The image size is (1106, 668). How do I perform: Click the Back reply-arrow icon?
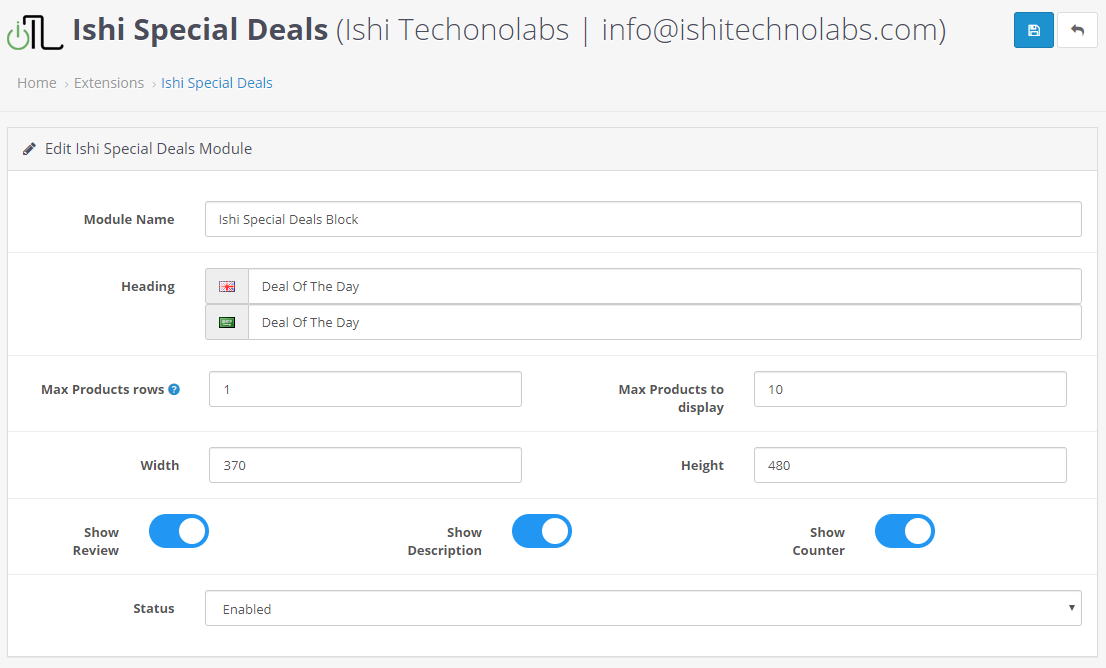pyautogui.click(x=1077, y=30)
